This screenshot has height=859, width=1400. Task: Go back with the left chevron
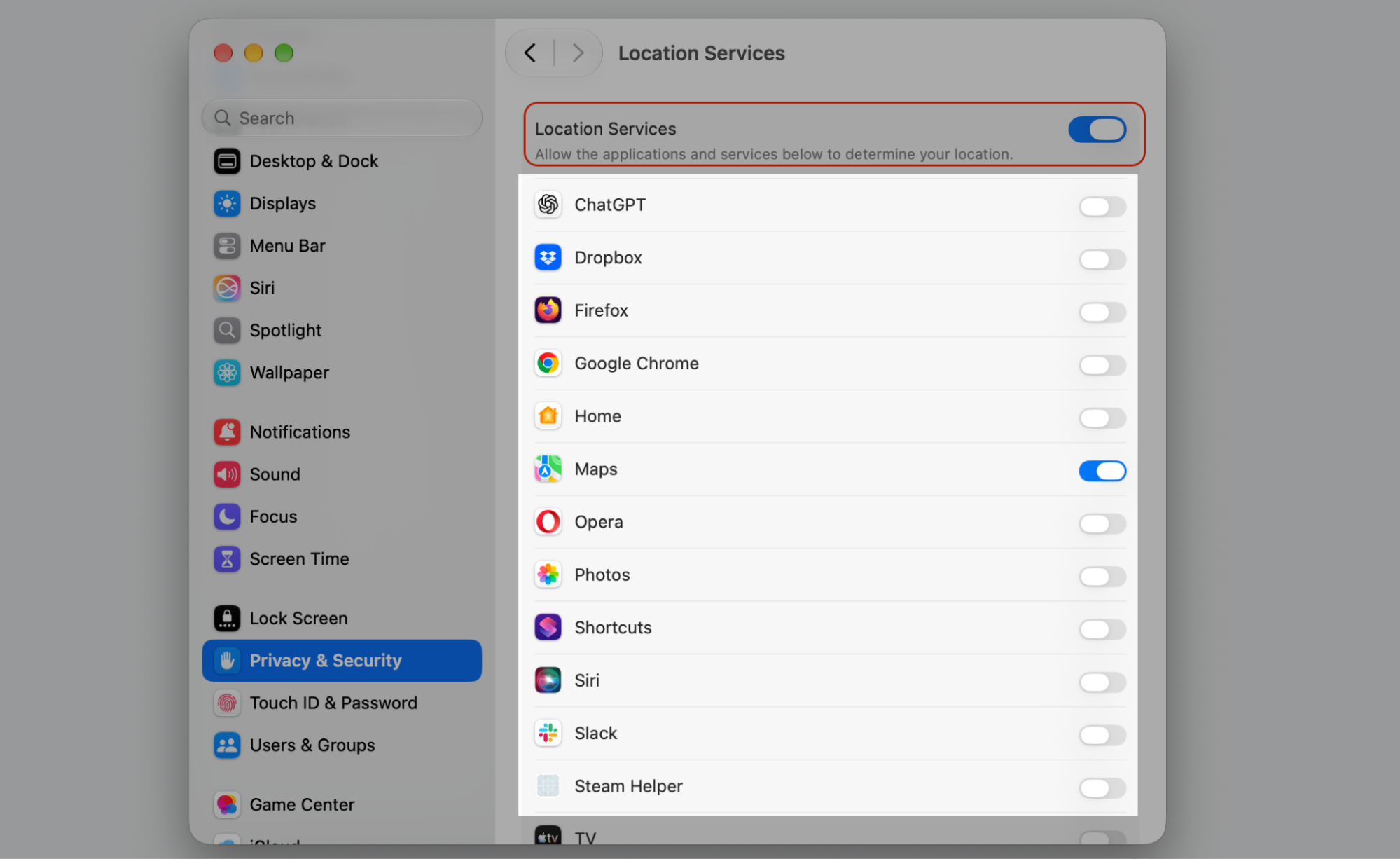530,53
